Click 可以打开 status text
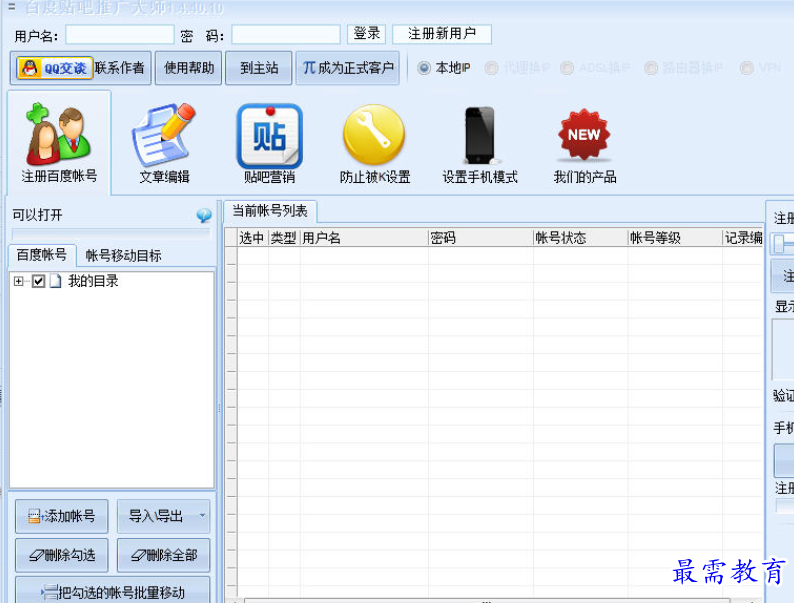Screen dimensions: 794x603 click(x=37, y=215)
